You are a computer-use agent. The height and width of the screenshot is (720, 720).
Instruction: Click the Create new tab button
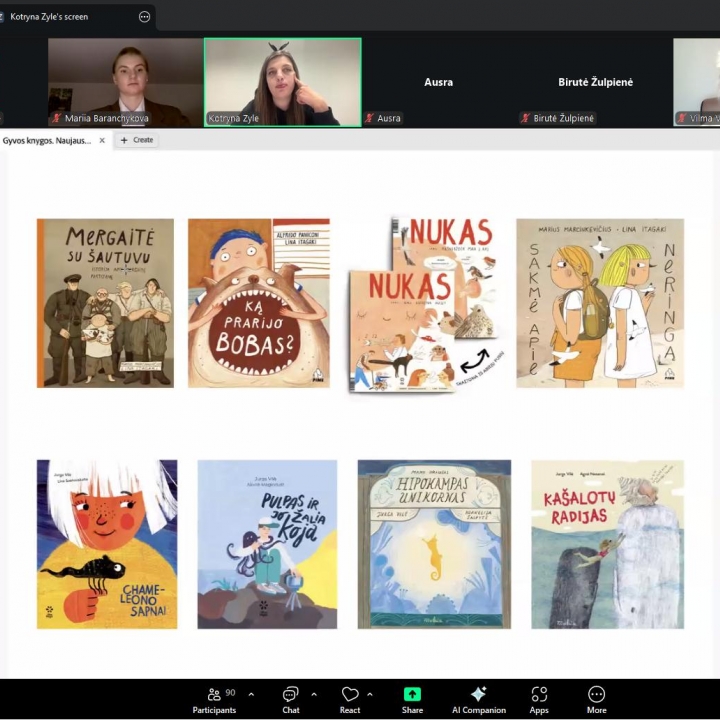tap(137, 140)
